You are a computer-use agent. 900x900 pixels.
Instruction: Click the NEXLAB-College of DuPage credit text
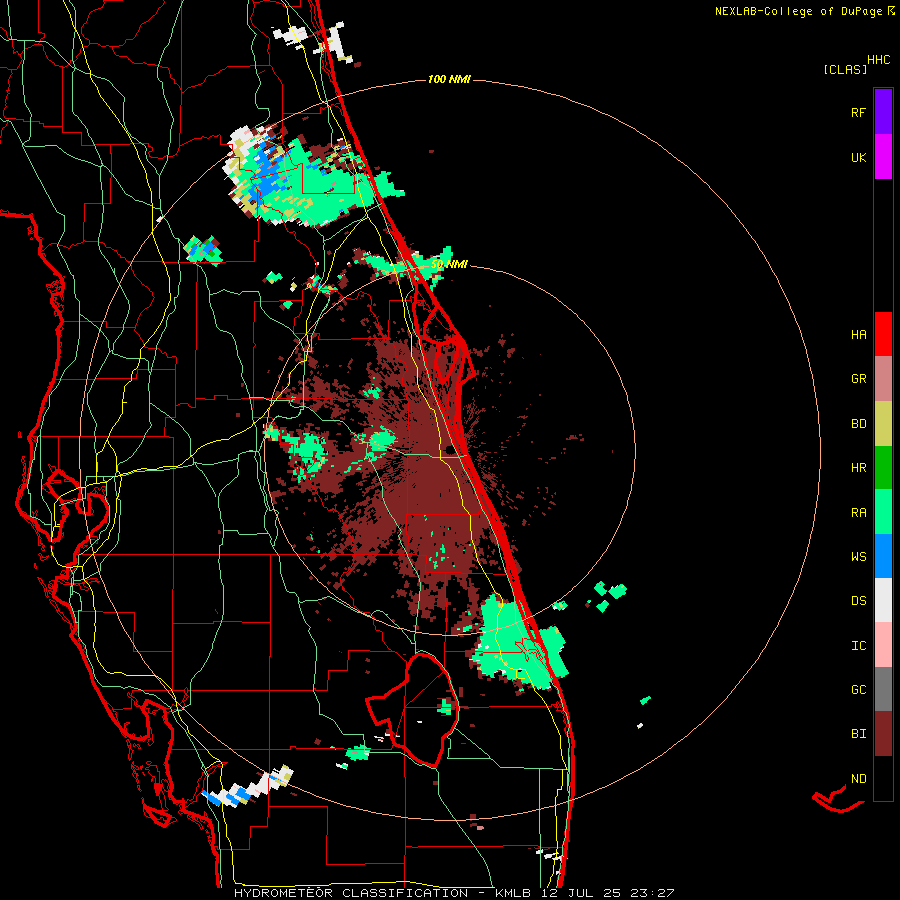tap(798, 11)
